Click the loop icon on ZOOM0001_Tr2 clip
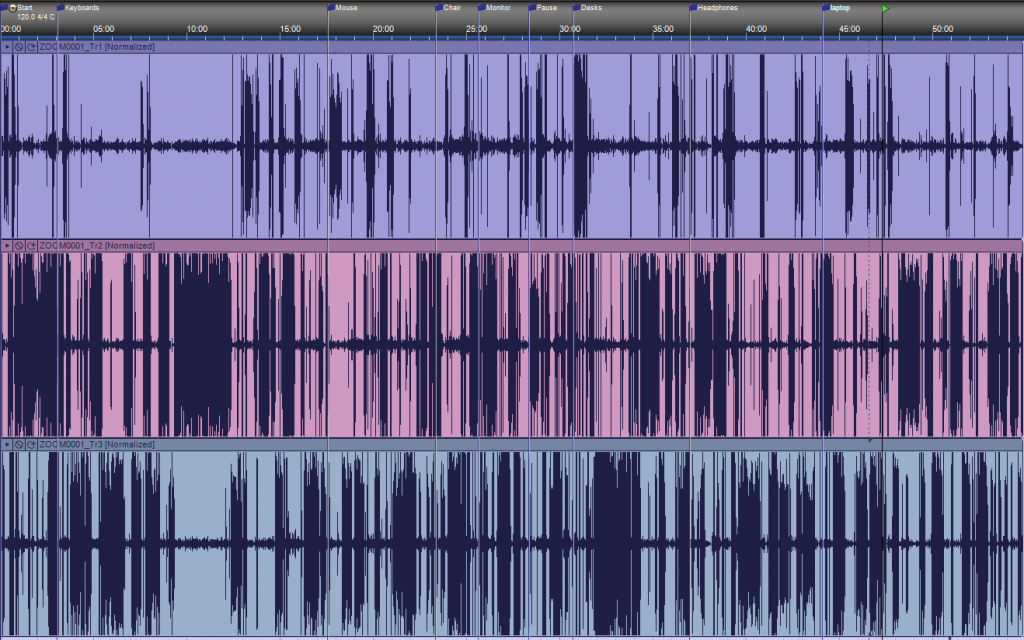This screenshot has width=1024, height=640. 31,245
